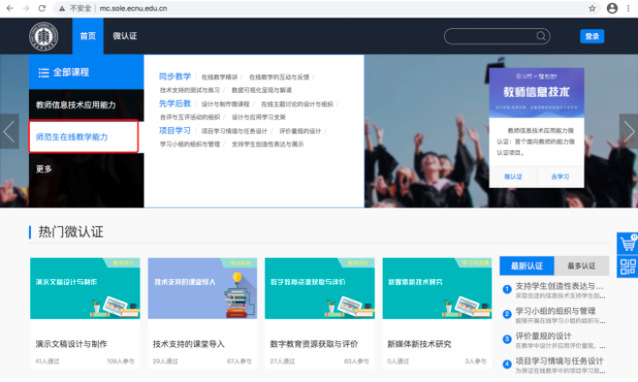Open 数据可视化呈现与解读 link
The image size is (638, 382).
tap(262, 90)
